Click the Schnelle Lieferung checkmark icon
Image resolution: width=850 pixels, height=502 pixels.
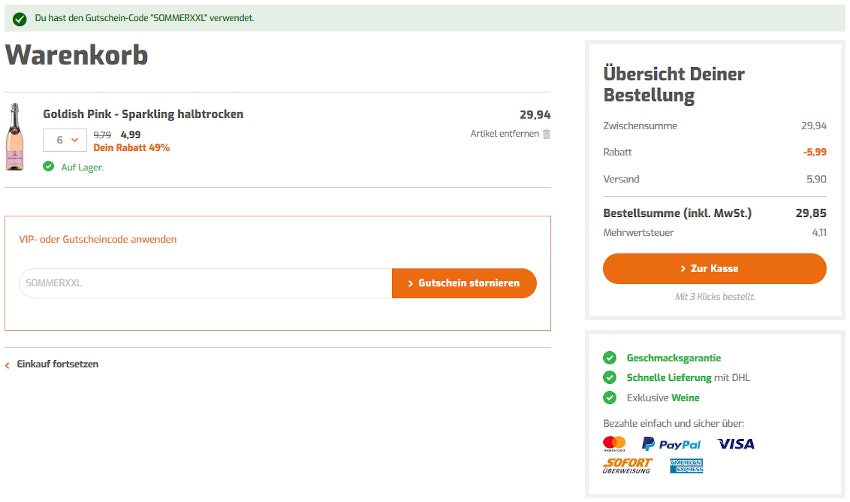click(x=610, y=378)
